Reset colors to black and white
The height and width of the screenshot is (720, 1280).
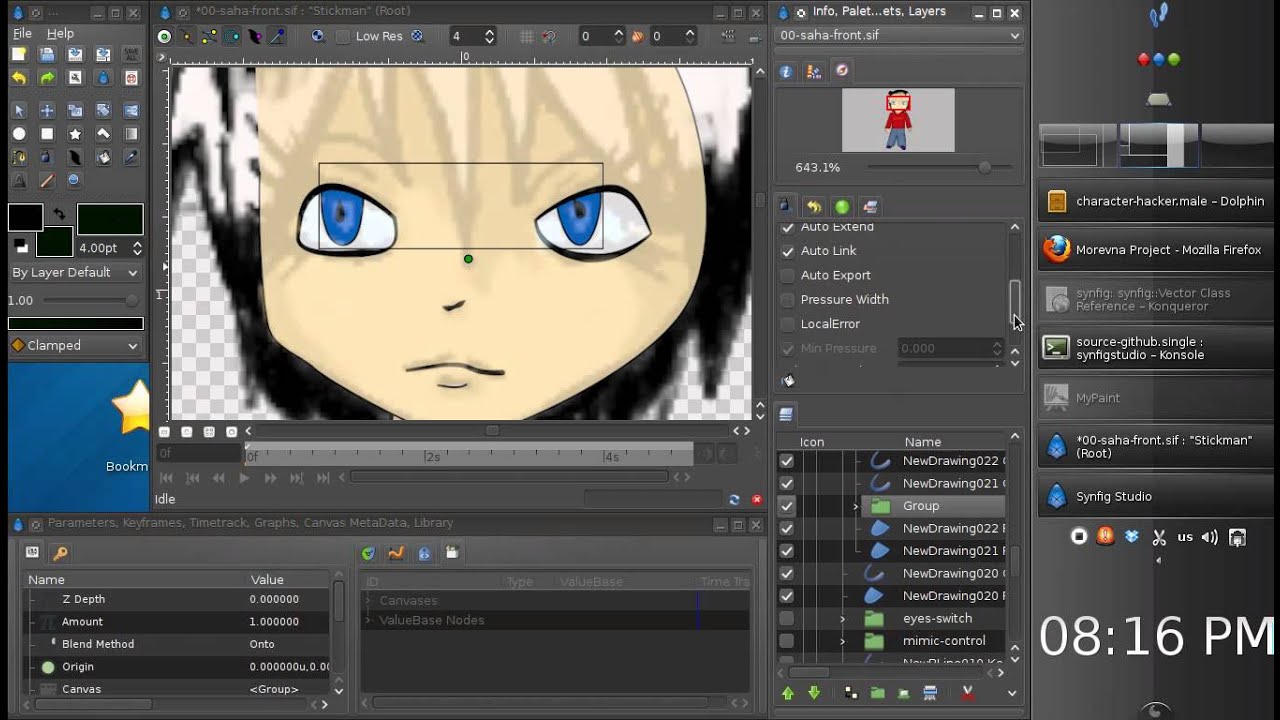coord(21,245)
